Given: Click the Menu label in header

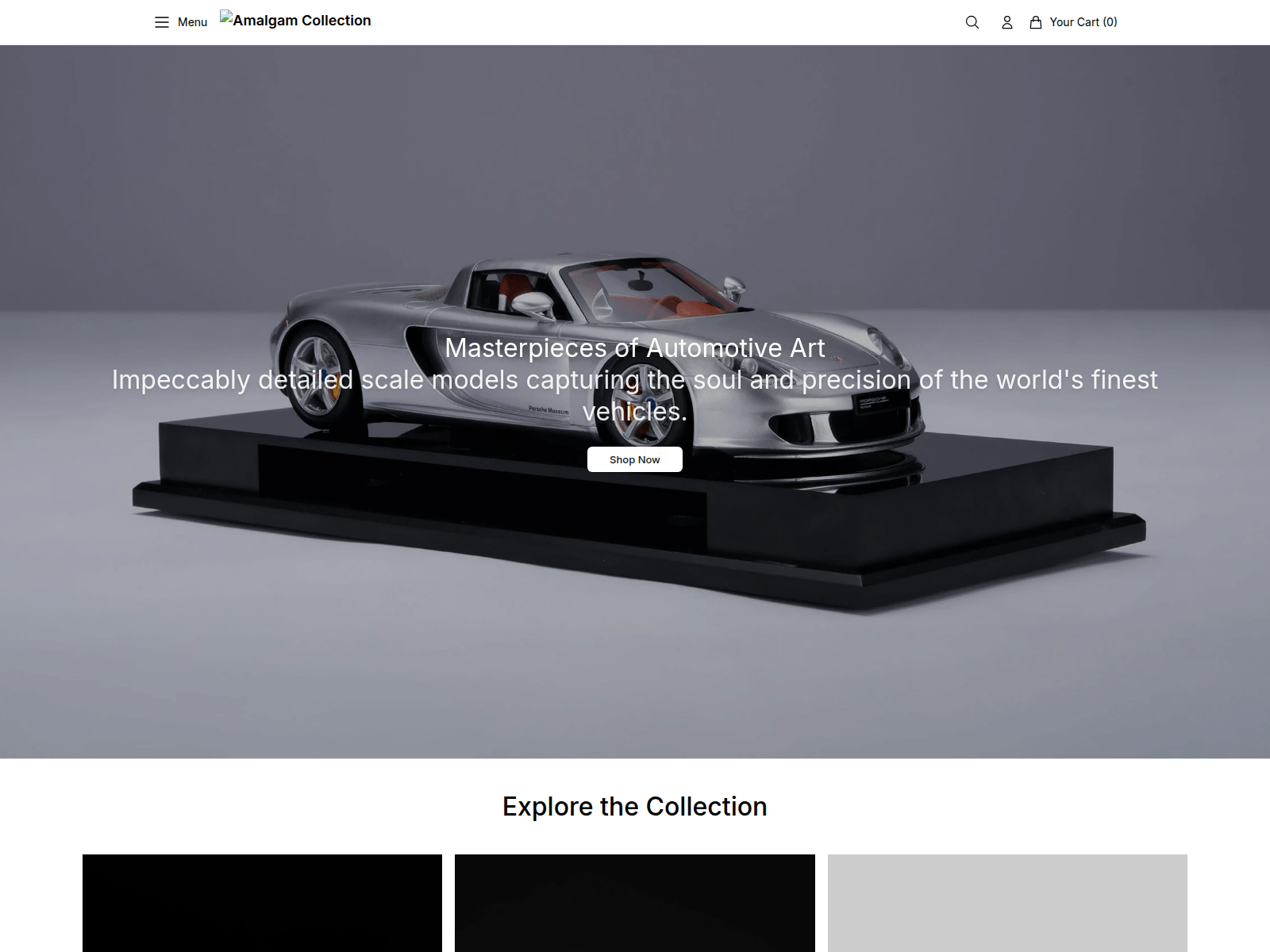Looking at the screenshot, I should 192,22.
